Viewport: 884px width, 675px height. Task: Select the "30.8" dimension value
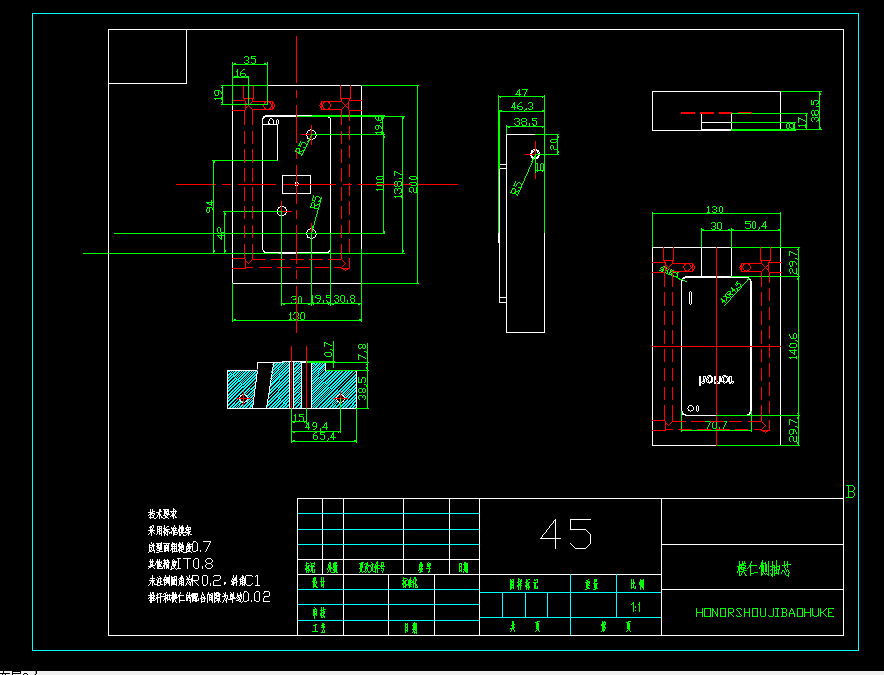tap(344, 299)
